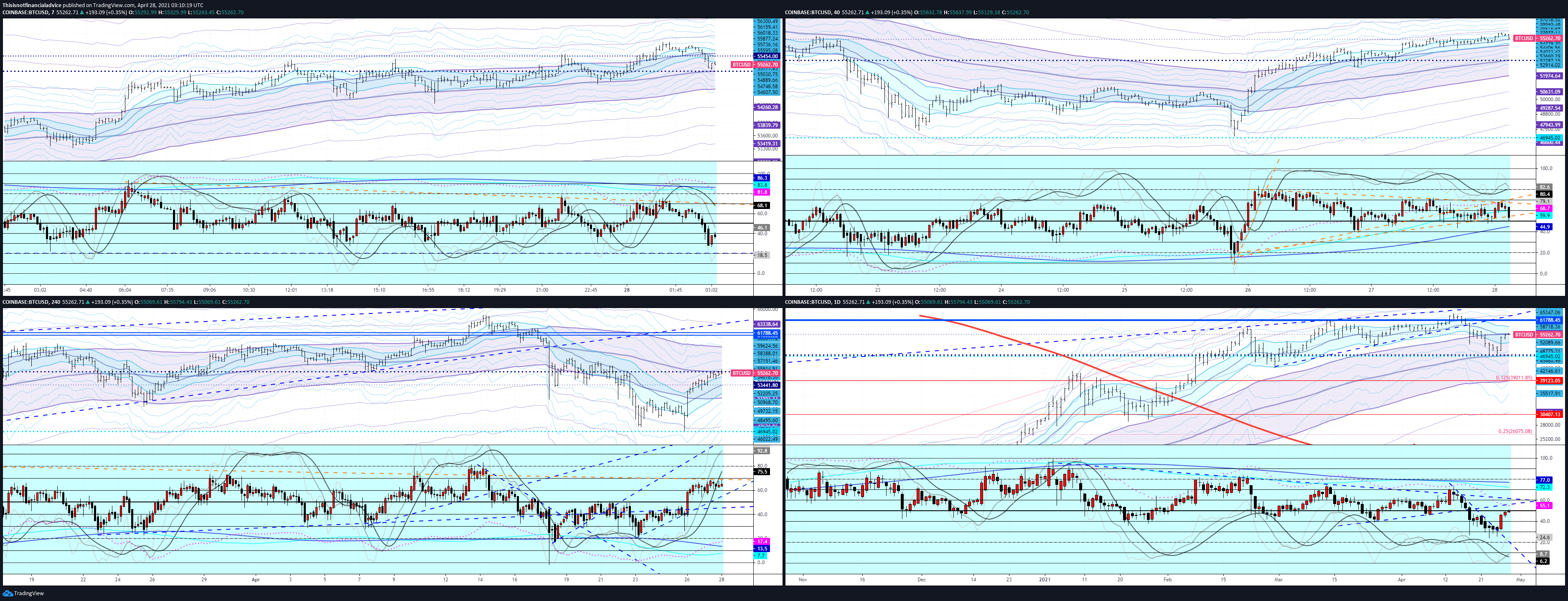The image size is (1568, 601).
Task: Click the Dec time axis label
Action: [922, 580]
